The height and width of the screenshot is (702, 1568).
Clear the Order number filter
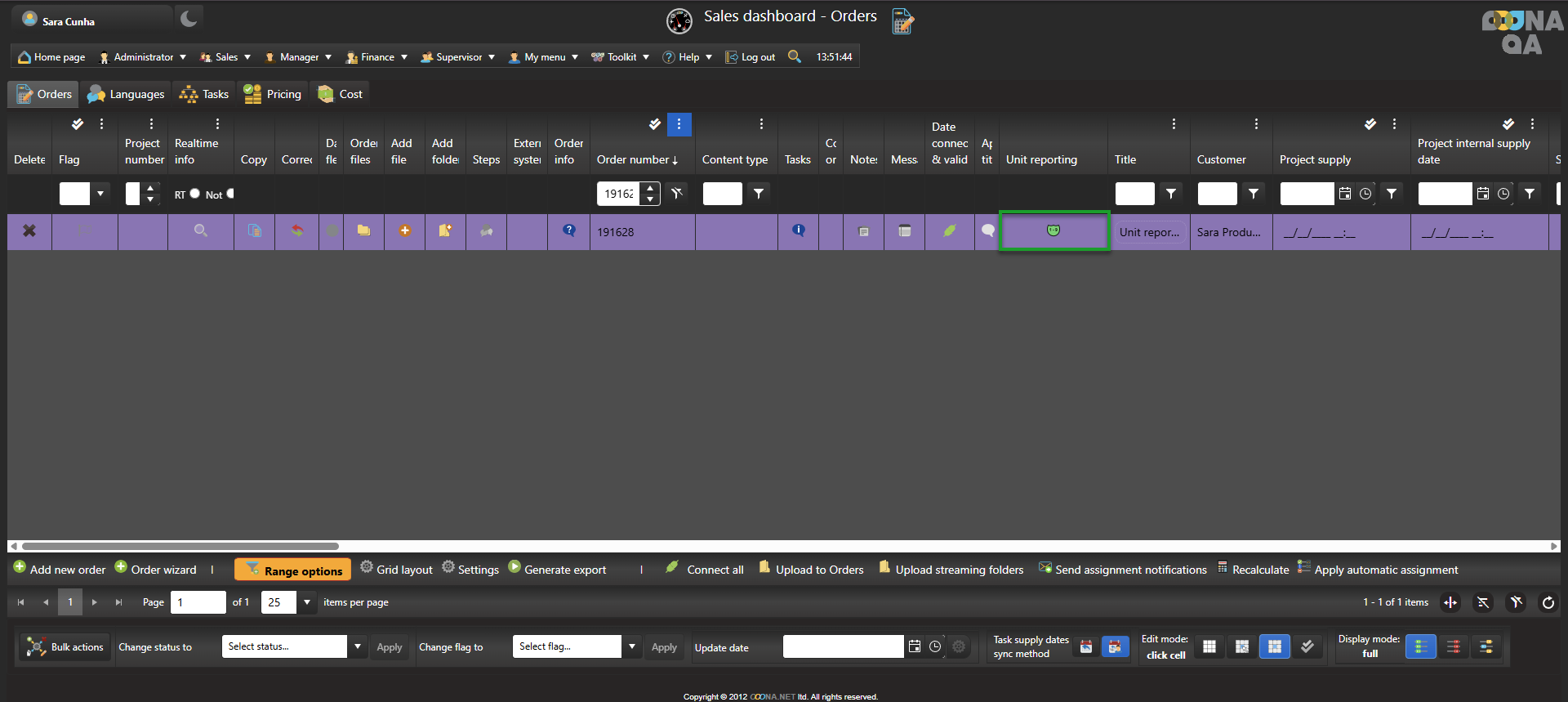click(677, 194)
